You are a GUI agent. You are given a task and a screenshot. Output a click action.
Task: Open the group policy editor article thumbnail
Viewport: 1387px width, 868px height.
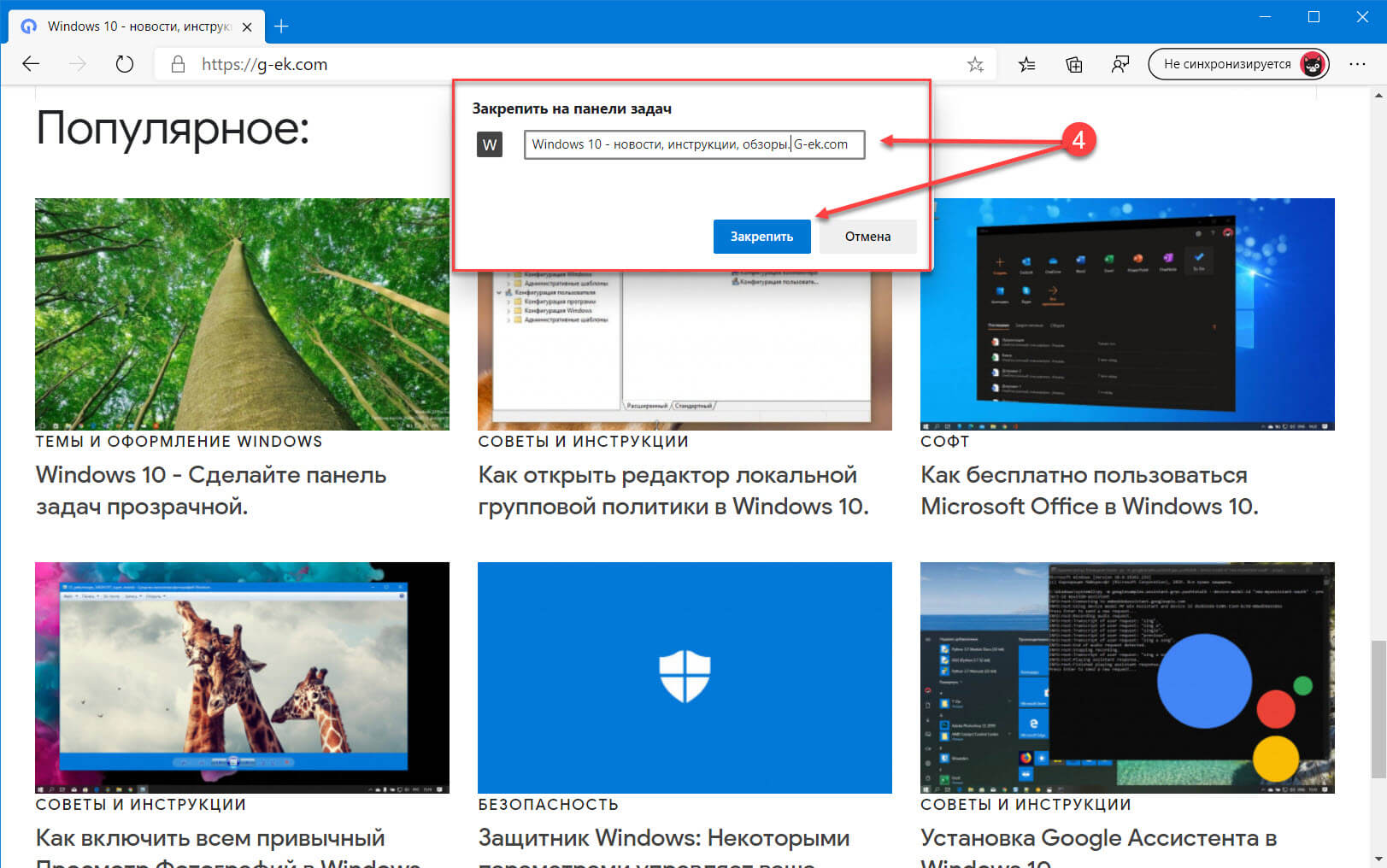(x=685, y=350)
